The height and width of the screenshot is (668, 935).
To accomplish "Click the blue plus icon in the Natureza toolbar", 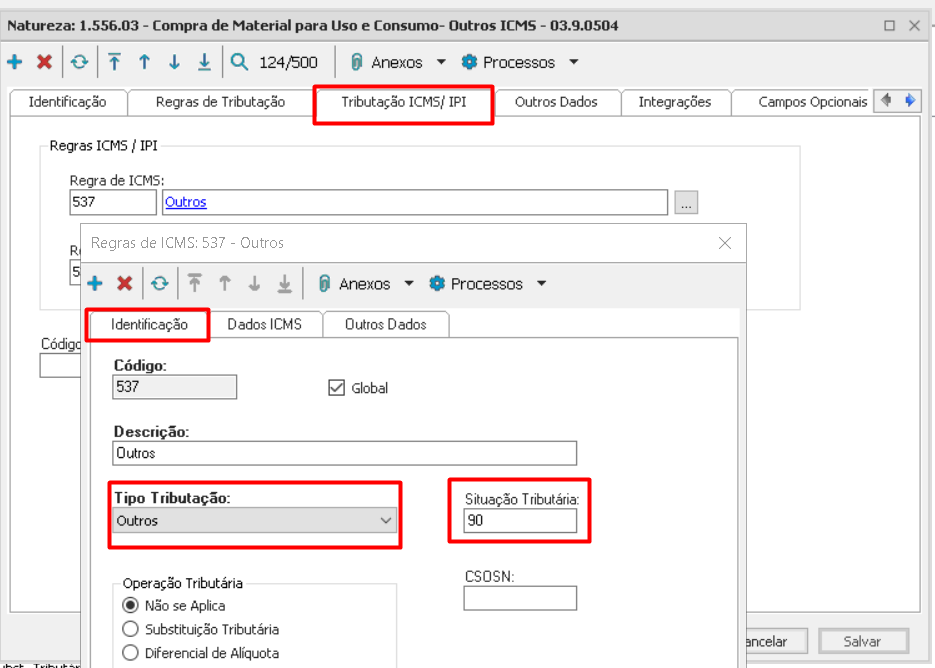I will pos(15,62).
